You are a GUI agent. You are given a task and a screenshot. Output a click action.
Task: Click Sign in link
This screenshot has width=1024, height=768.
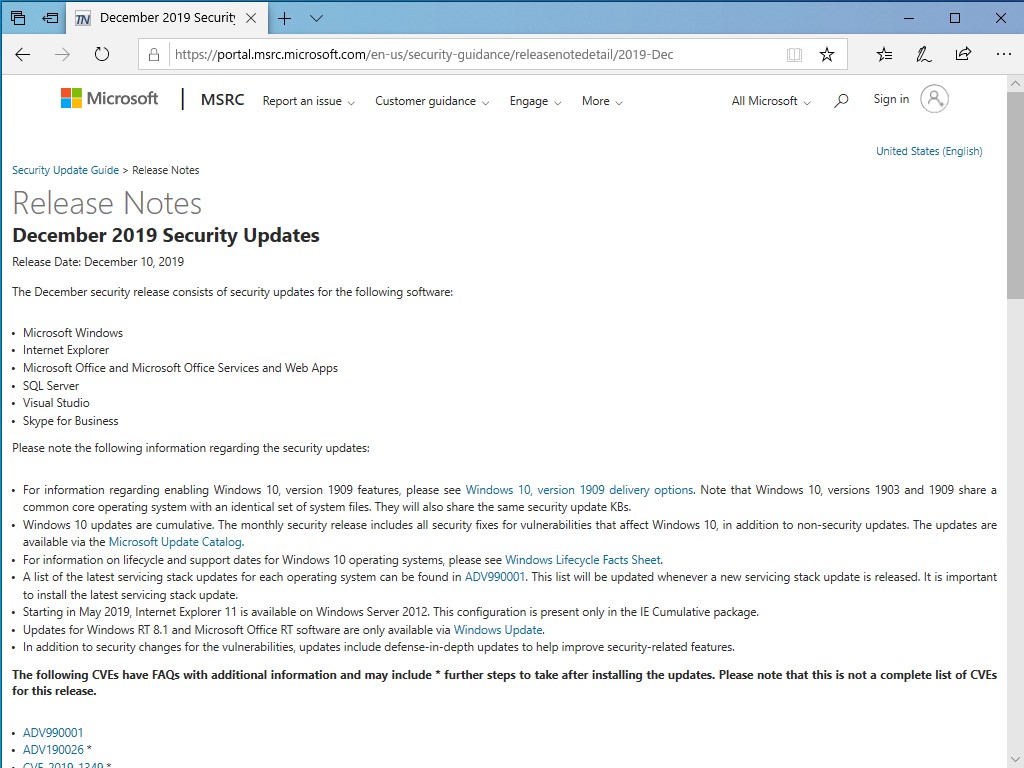click(891, 99)
